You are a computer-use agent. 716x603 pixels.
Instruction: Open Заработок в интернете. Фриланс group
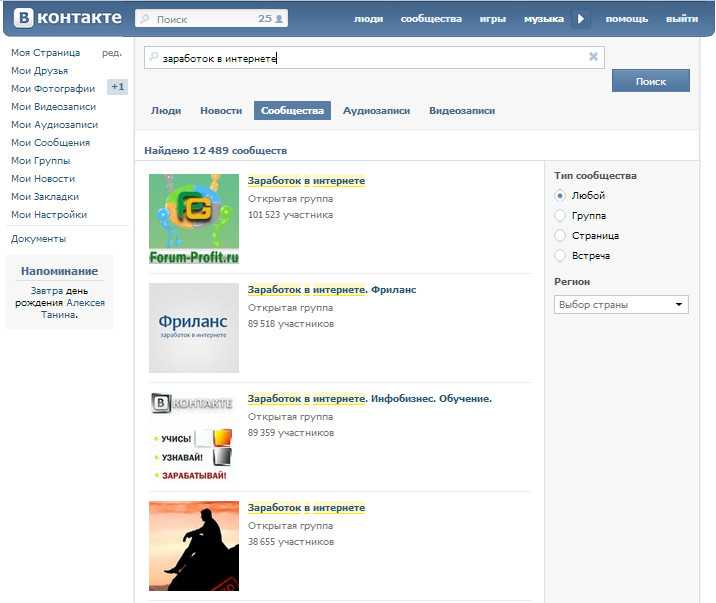point(332,290)
